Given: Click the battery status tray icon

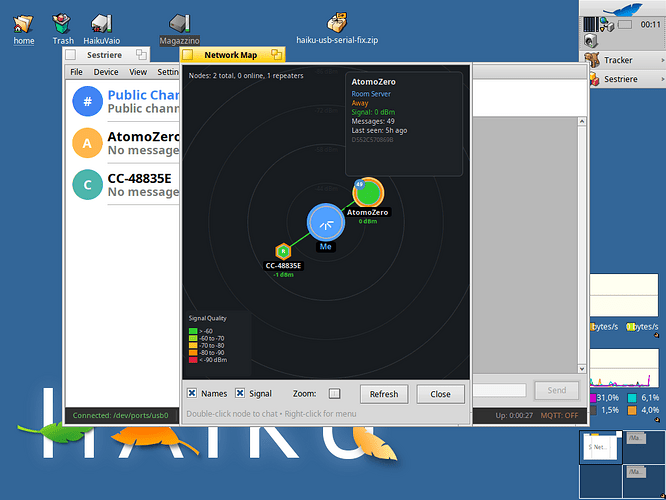Looking at the screenshot, I should click(624, 25).
